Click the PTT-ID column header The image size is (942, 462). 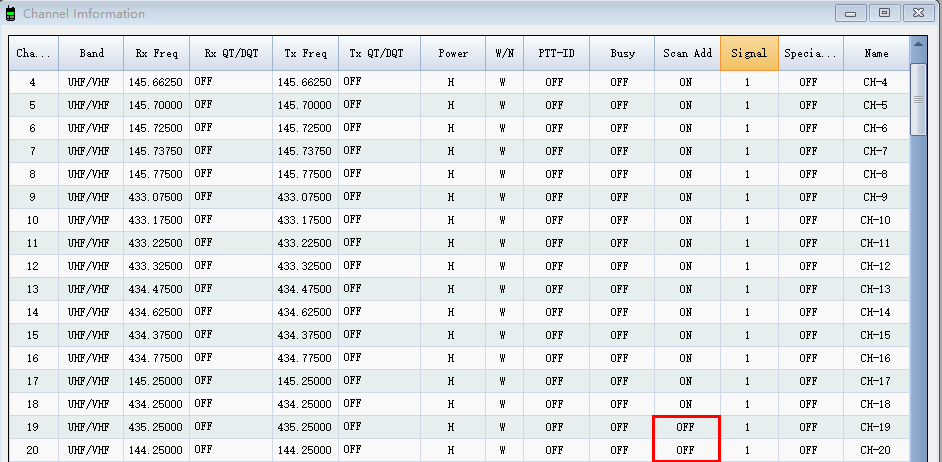(556, 53)
